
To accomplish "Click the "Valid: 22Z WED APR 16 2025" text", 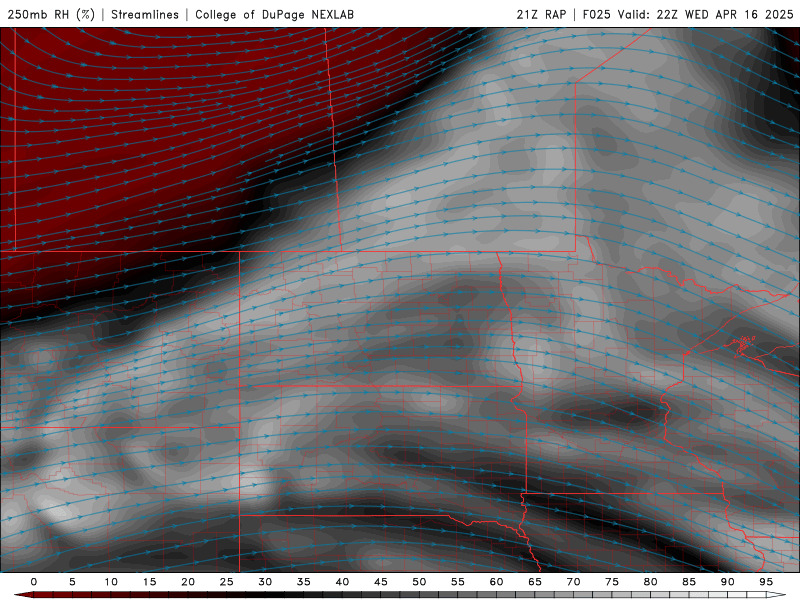I will (x=706, y=15).
